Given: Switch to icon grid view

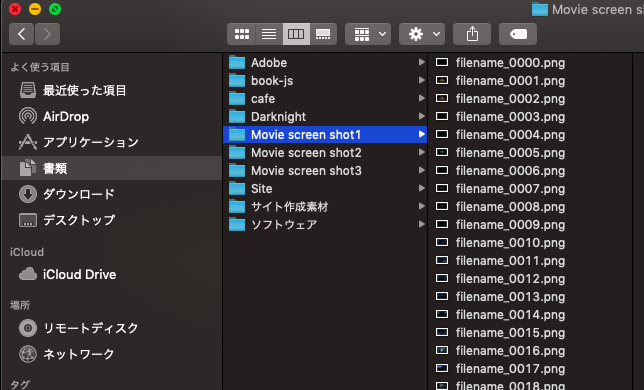Looking at the screenshot, I should point(242,34).
